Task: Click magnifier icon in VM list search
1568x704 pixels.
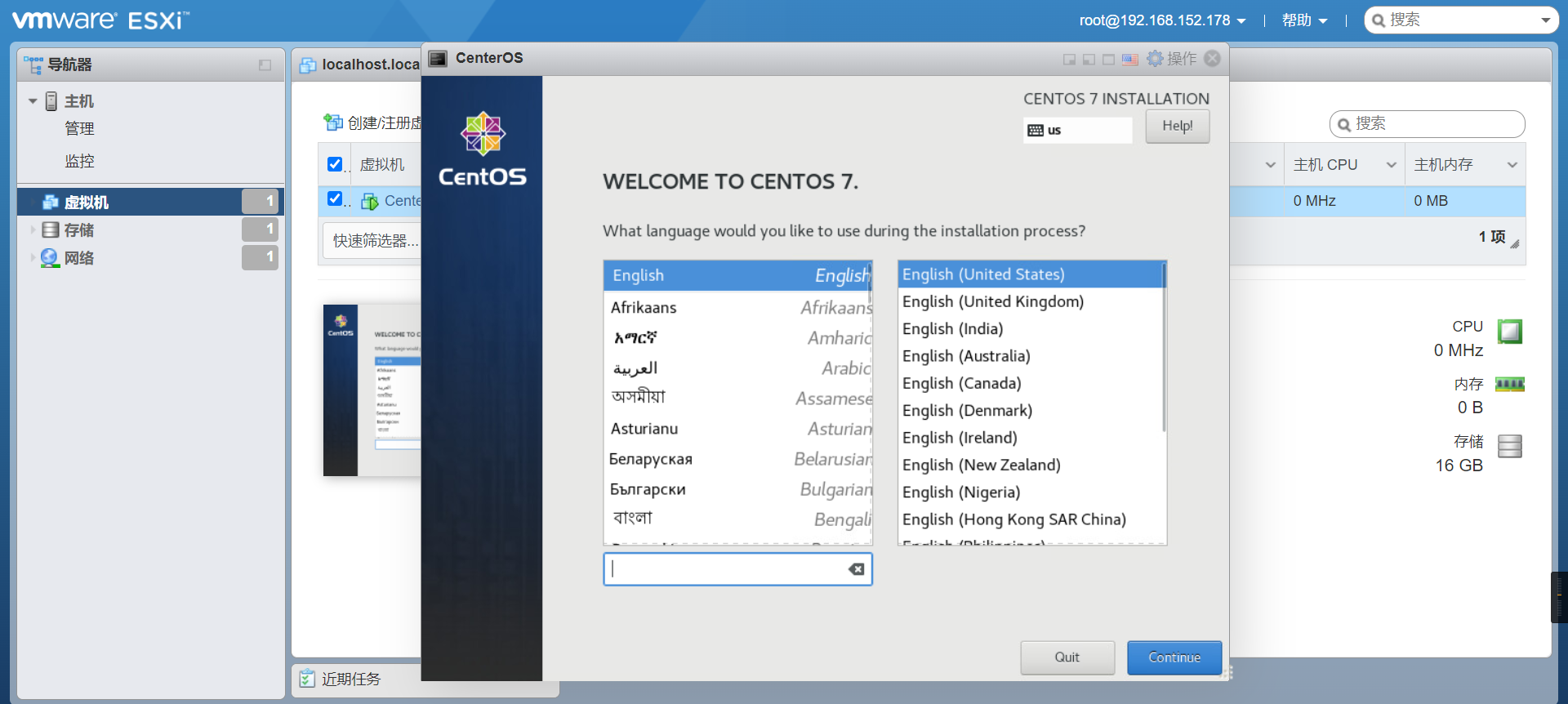Action: tap(1343, 125)
